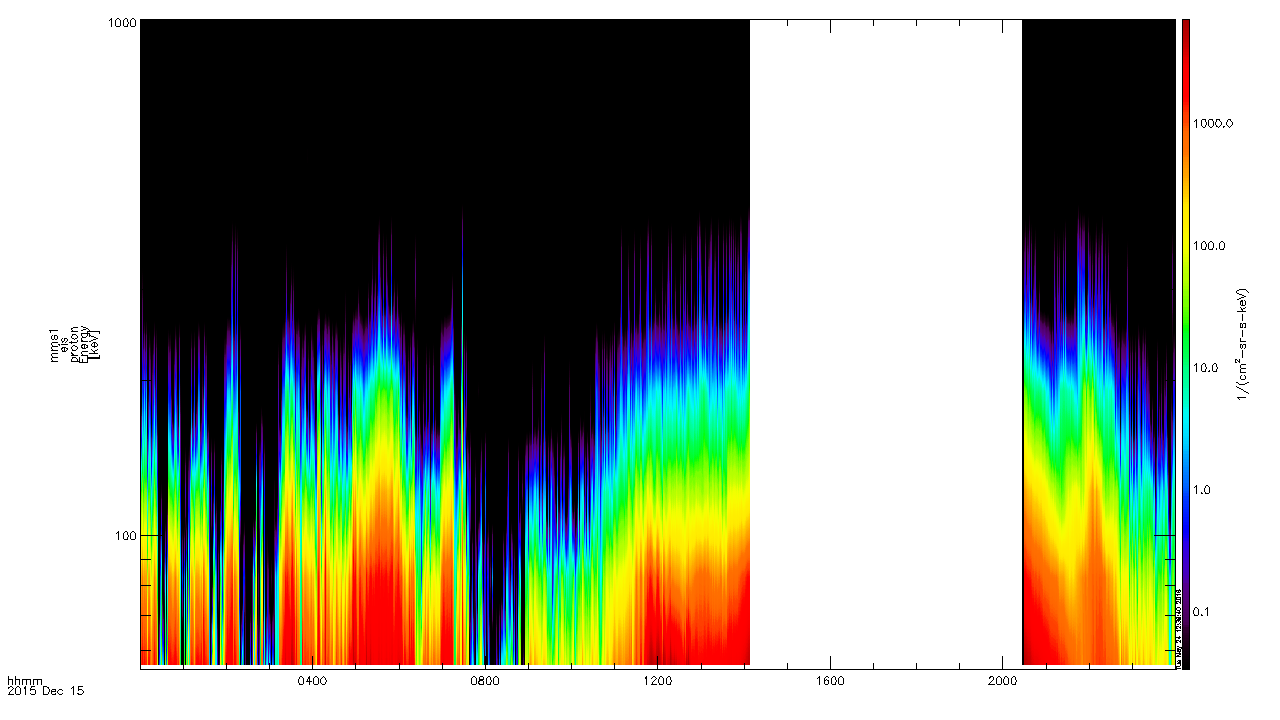
Task: Click the colorbar 1000.0 value label
Action: pyautogui.click(x=1213, y=123)
